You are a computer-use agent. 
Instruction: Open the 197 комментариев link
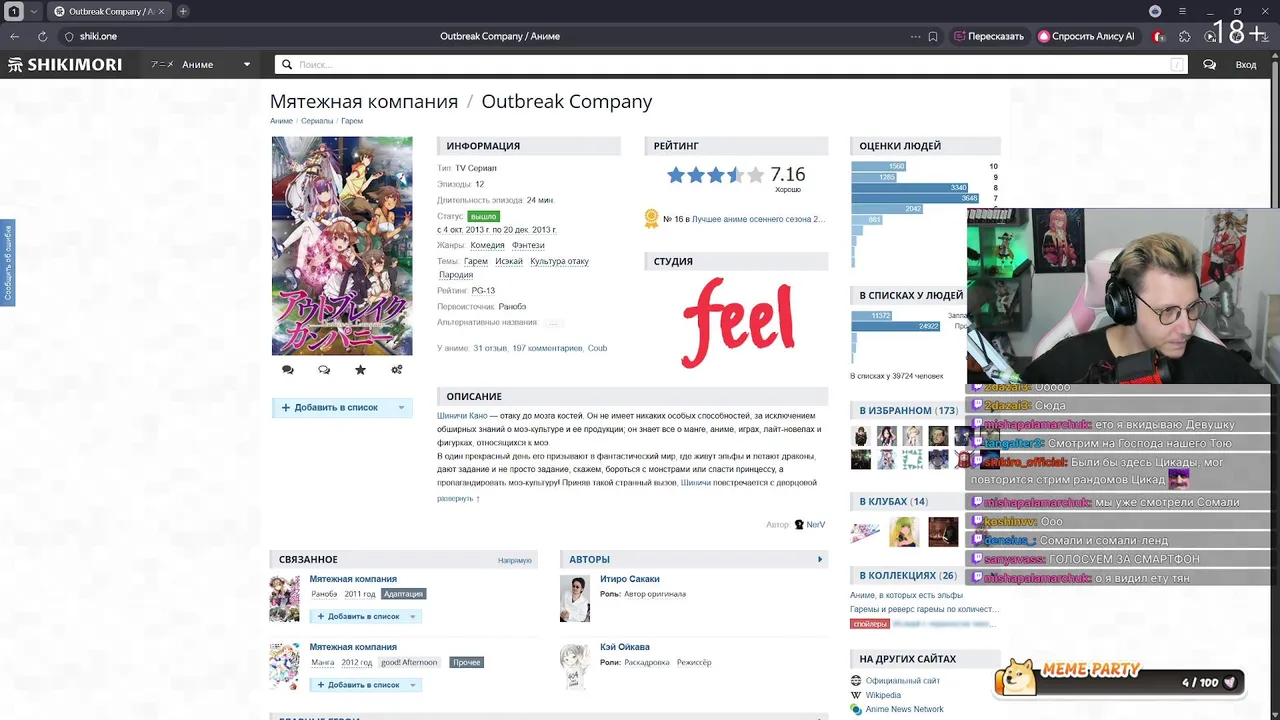547,348
